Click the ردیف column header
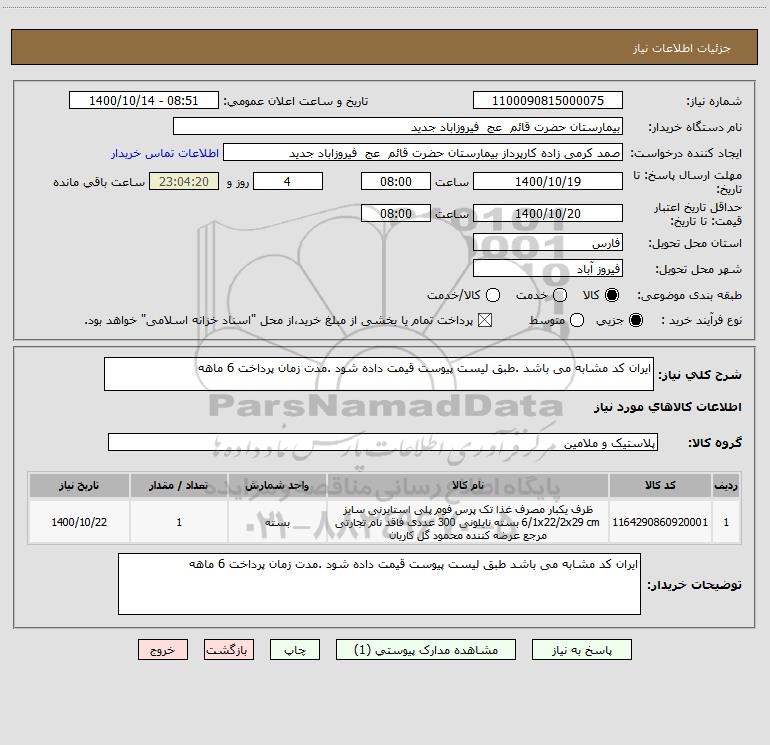This screenshot has width=770, height=745. click(726, 485)
